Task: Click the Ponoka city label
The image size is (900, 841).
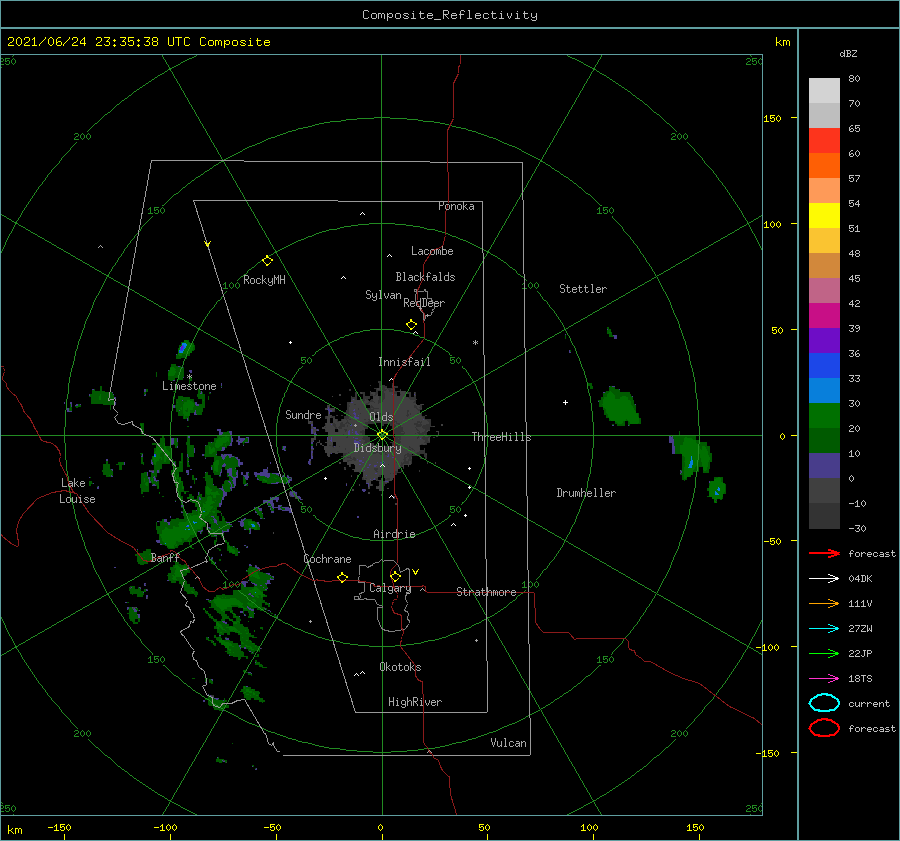Action: (x=456, y=206)
